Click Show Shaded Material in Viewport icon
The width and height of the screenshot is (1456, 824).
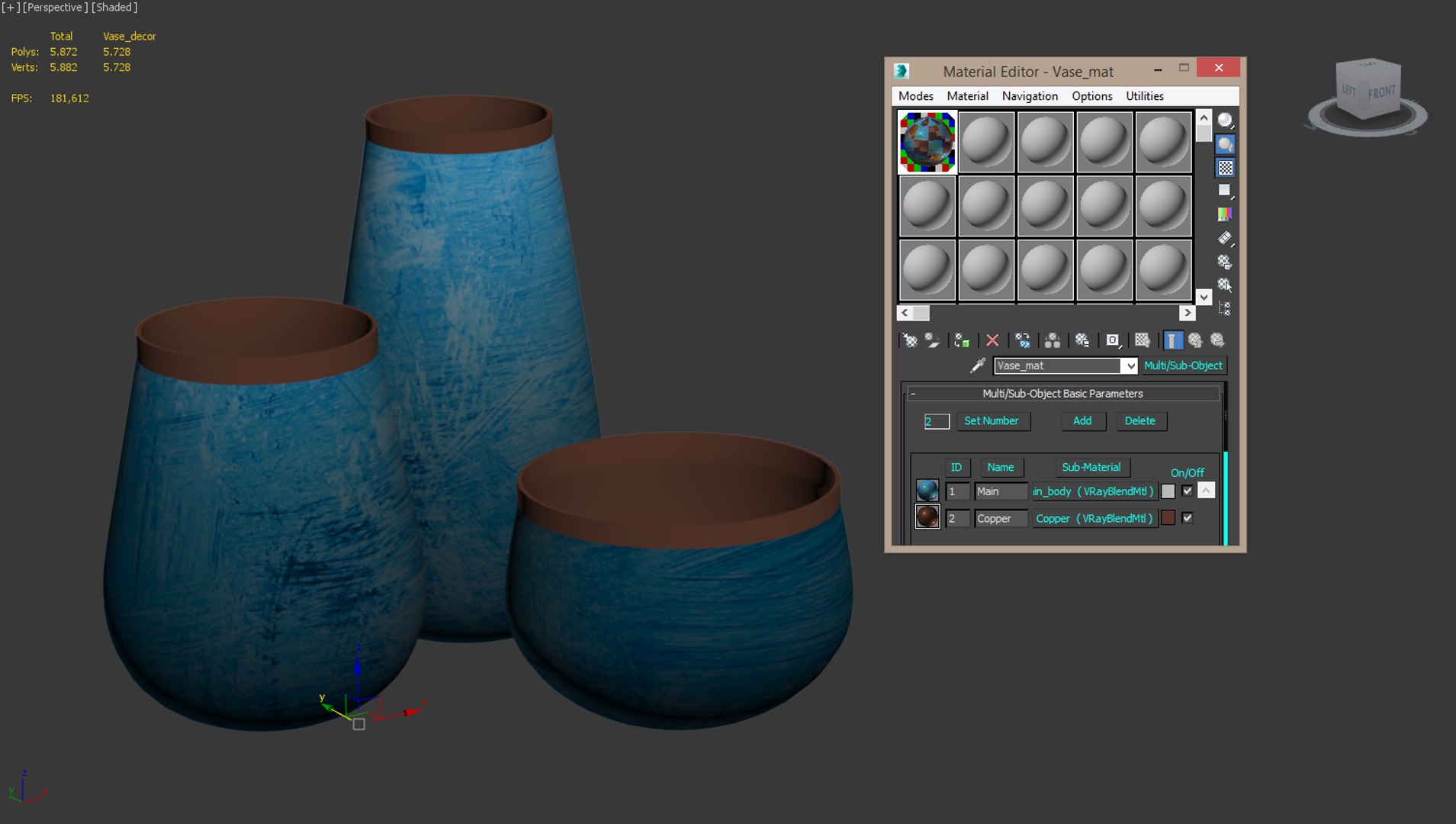[1143, 340]
